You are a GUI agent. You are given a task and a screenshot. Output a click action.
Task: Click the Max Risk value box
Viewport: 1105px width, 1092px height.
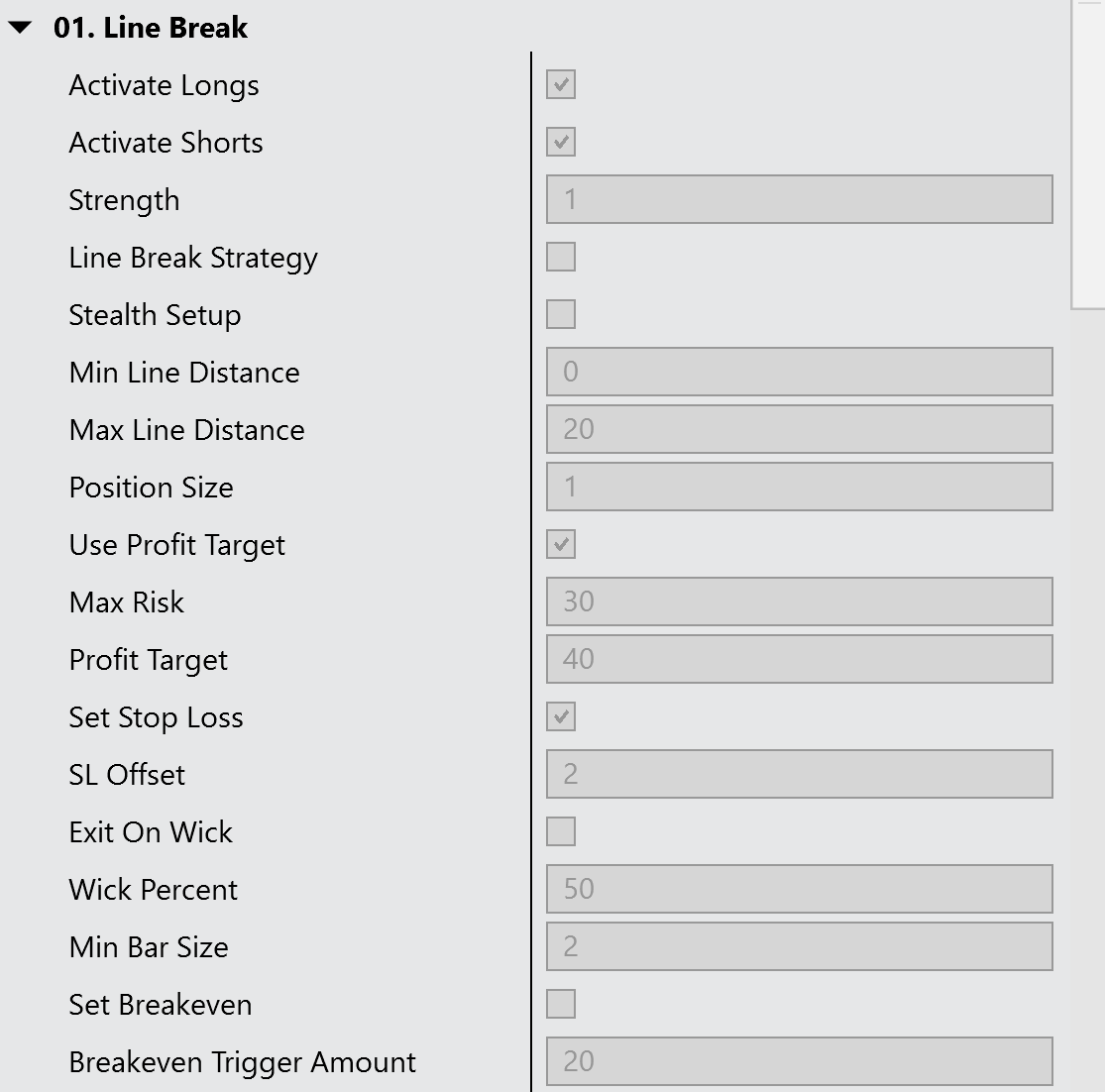point(799,601)
